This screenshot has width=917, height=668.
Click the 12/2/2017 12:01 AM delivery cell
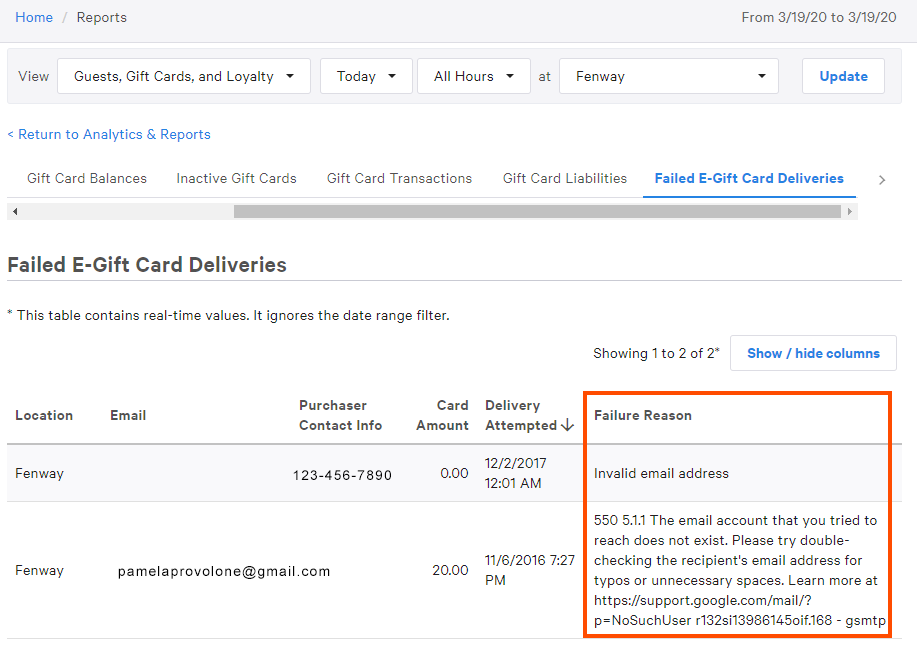tap(515, 473)
